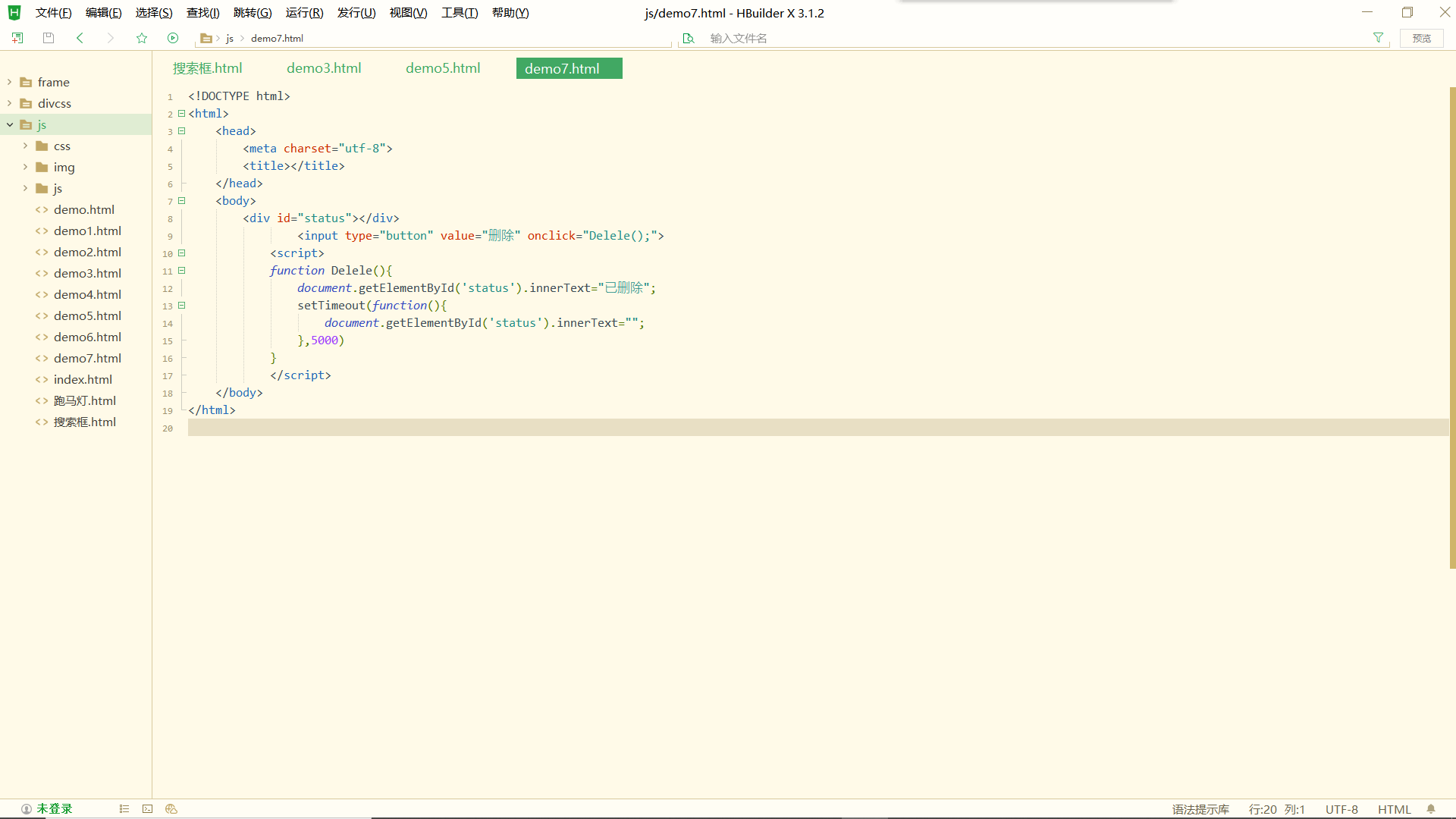Screen dimensions: 1456x819
Task: Switch to the demo3.html tab
Action: [x=324, y=68]
